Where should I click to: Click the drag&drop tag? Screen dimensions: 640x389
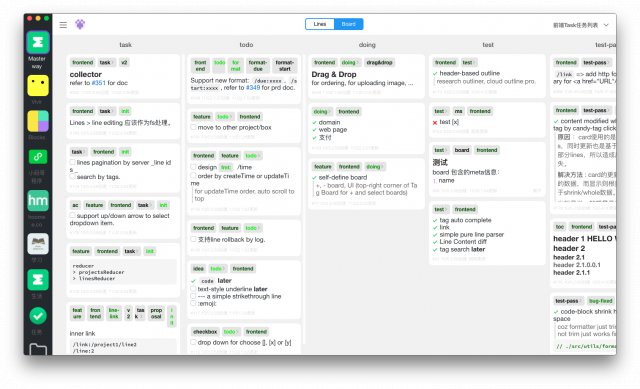[379, 62]
